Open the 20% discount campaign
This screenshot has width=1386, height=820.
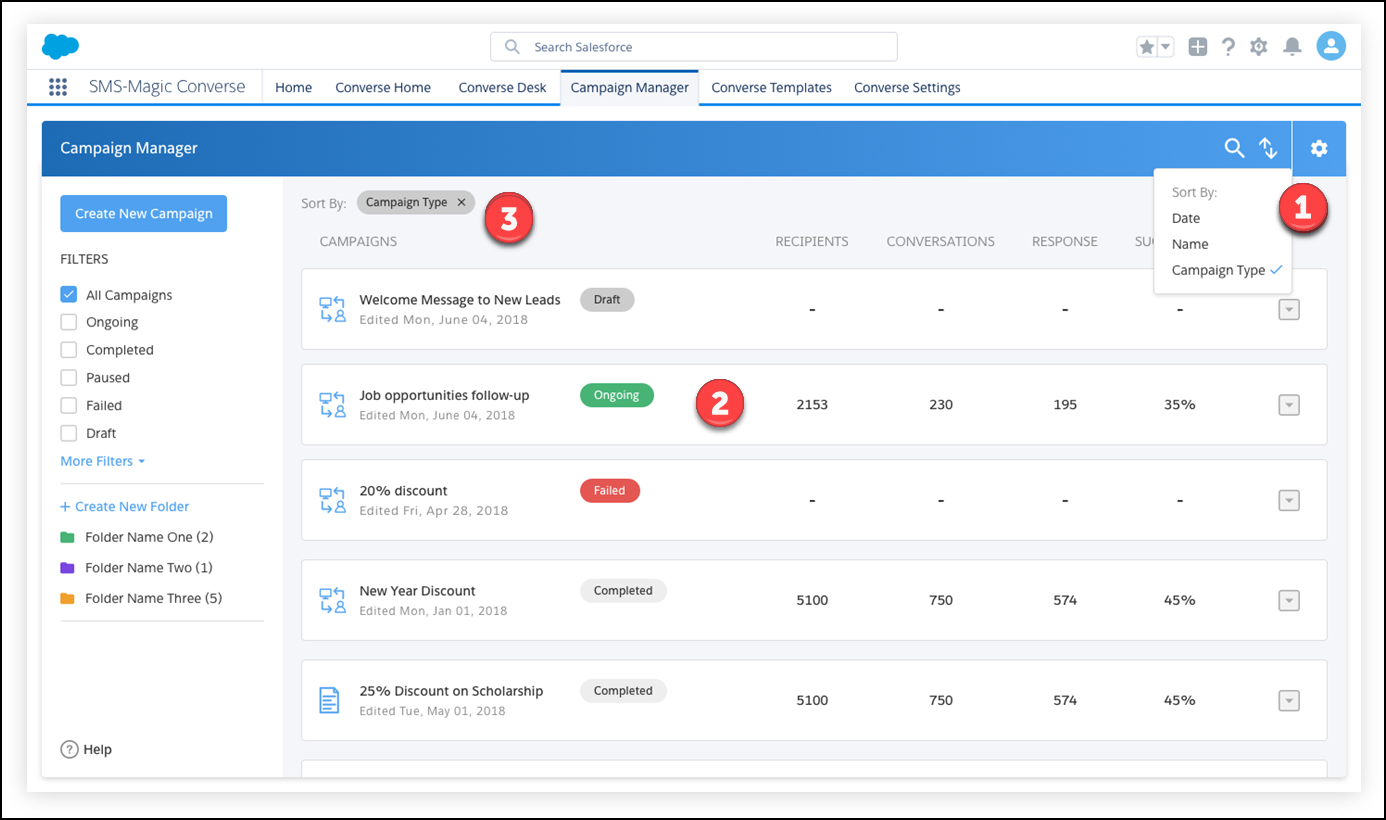pos(403,490)
